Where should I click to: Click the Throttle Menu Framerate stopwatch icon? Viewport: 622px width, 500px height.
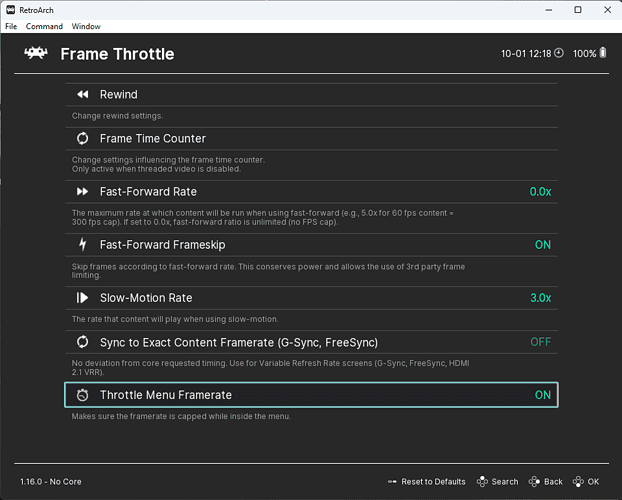(82, 395)
